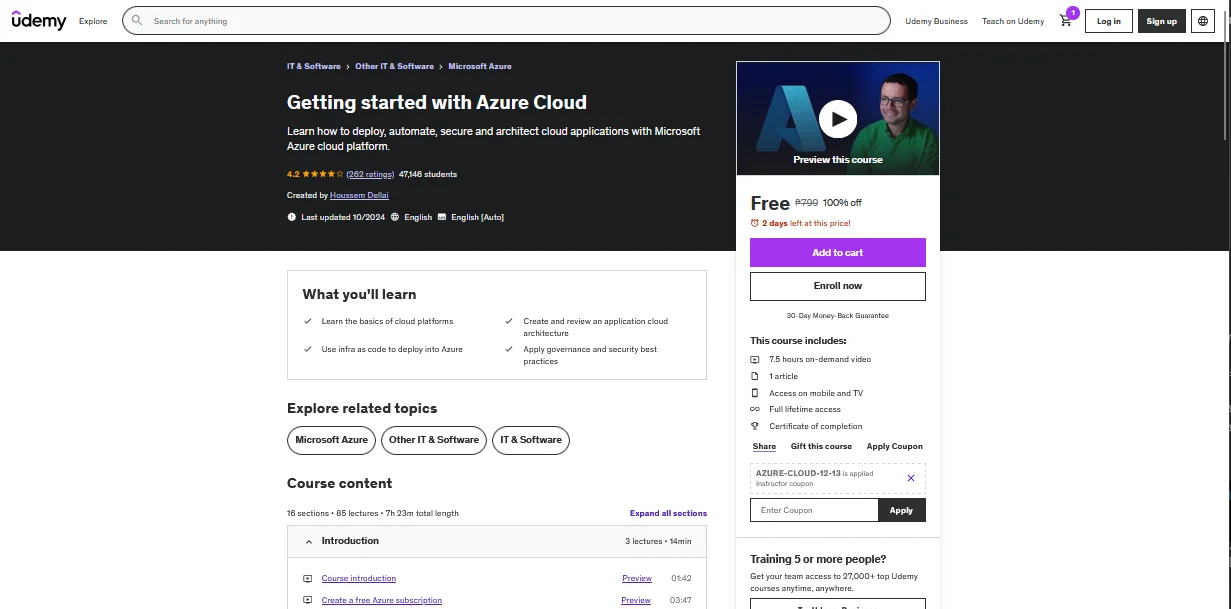This screenshot has height=609, width=1231.
Task: Click the Certificate of completion text
Action: [x=816, y=426]
